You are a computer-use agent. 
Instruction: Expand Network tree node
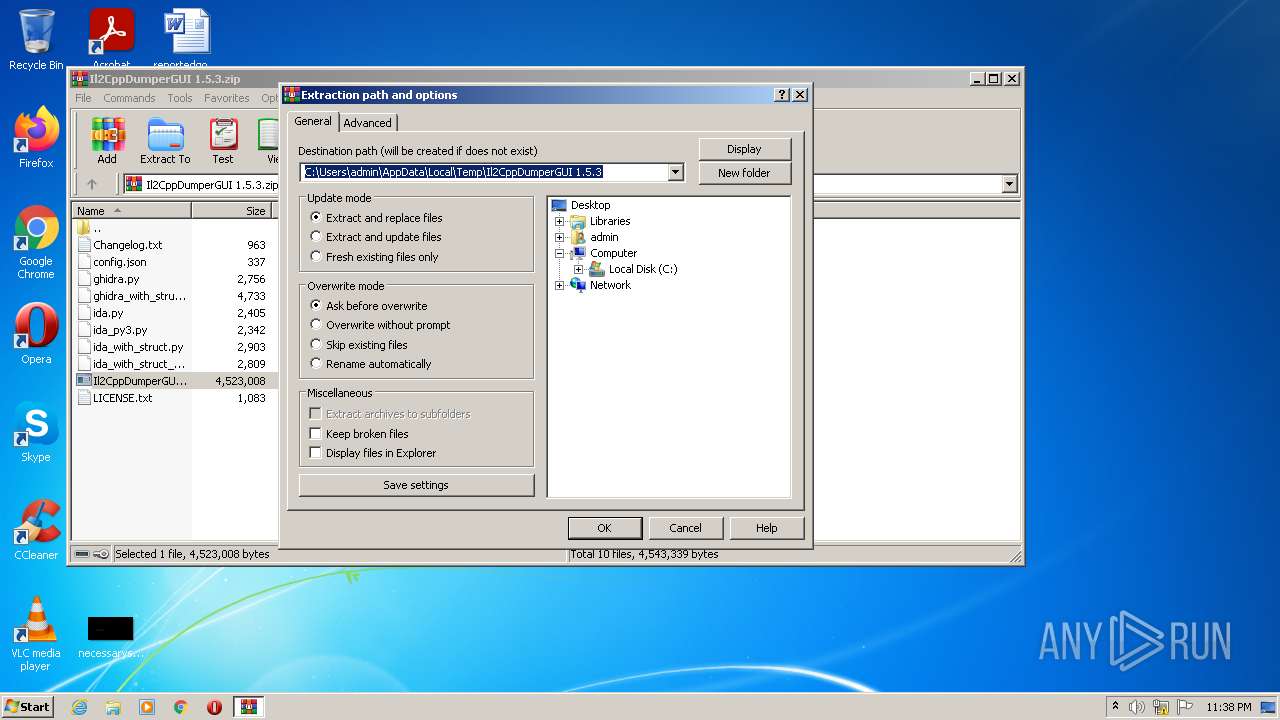pos(560,285)
